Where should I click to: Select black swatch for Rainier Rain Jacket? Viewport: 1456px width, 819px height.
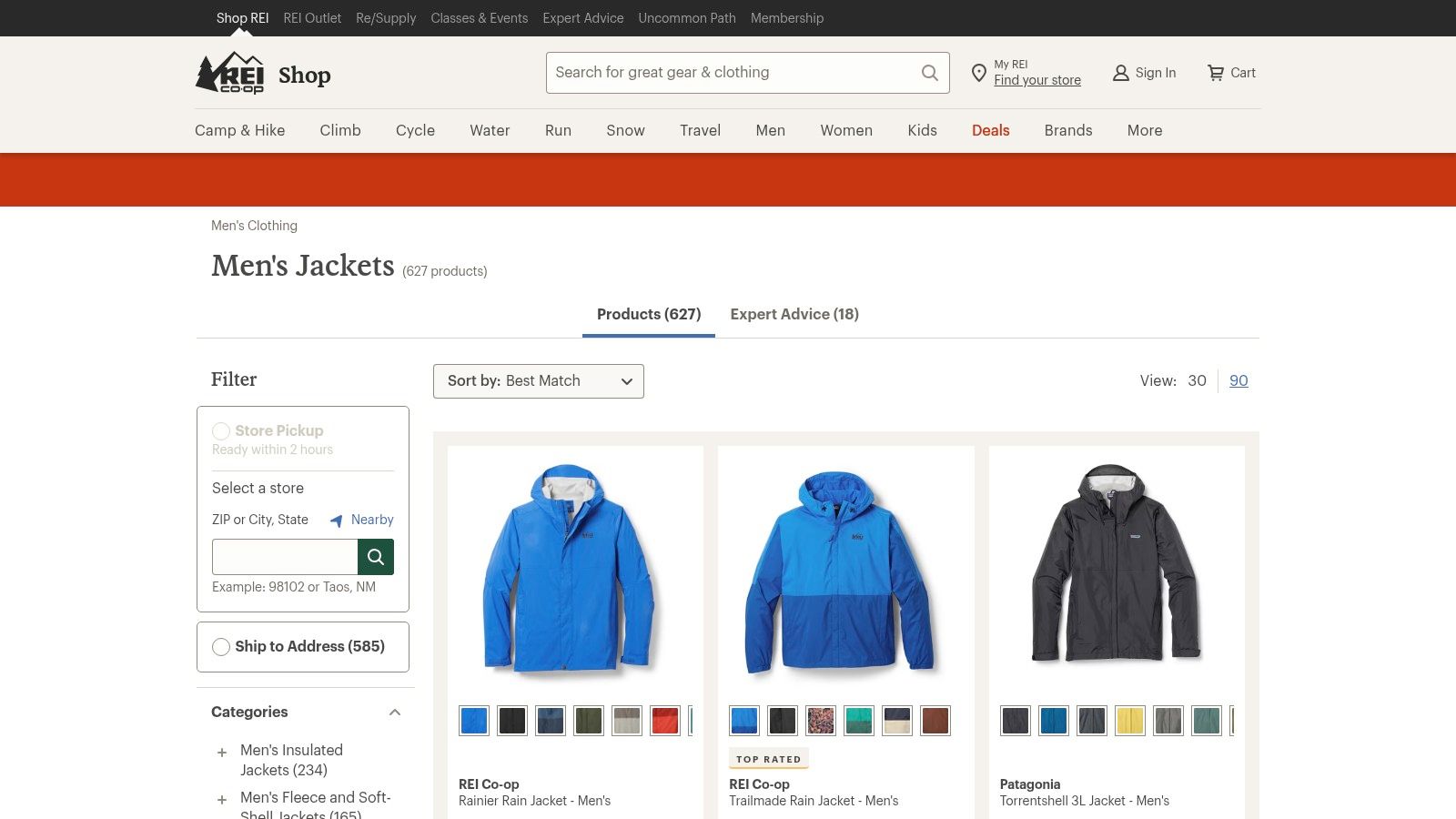512,721
